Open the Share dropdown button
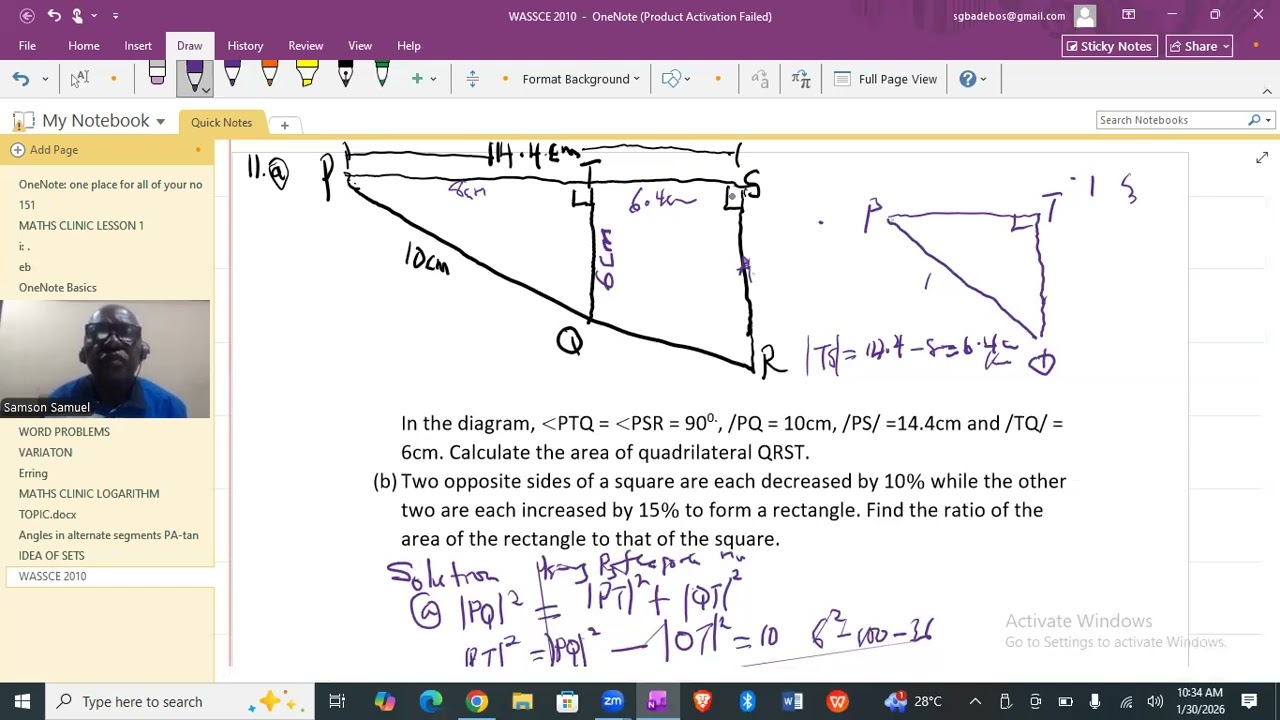 click(1199, 46)
